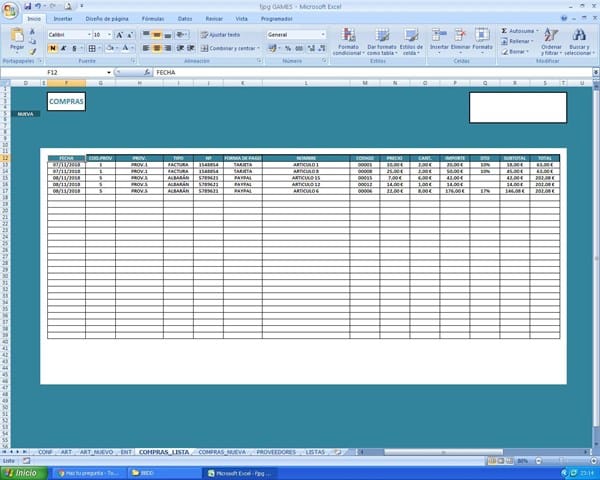This screenshot has width=600, height=480.
Task: Open the Rellenar dropdown
Action: click(x=517, y=41)
